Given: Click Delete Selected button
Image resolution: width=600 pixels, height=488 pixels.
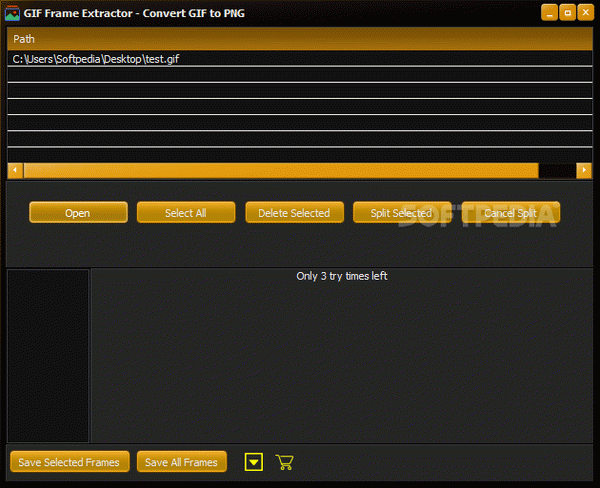Looking at the screenshot, I should point(295,212).
